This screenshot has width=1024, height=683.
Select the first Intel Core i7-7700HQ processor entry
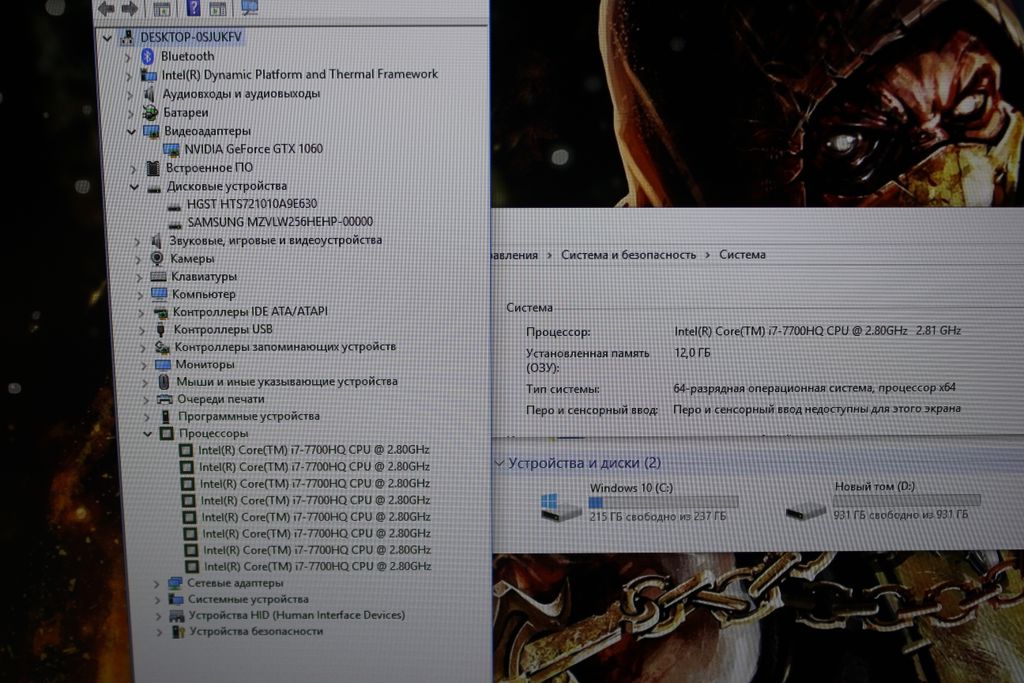tap(313, 450)
